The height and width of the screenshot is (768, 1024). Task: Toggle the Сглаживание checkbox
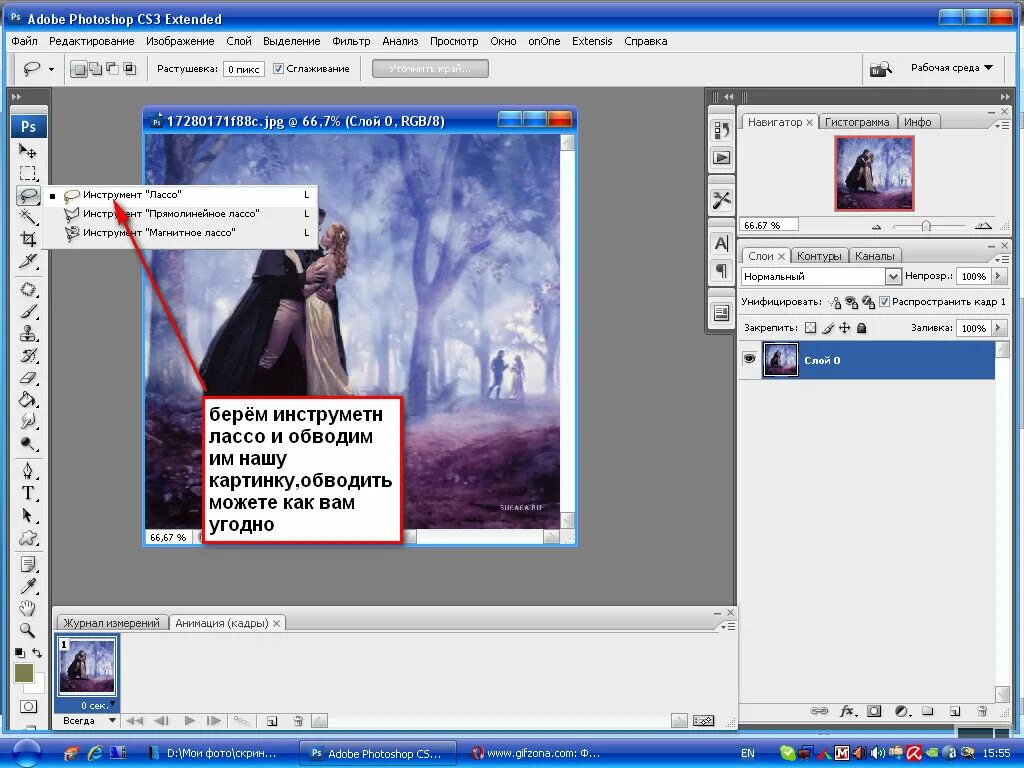278,69
